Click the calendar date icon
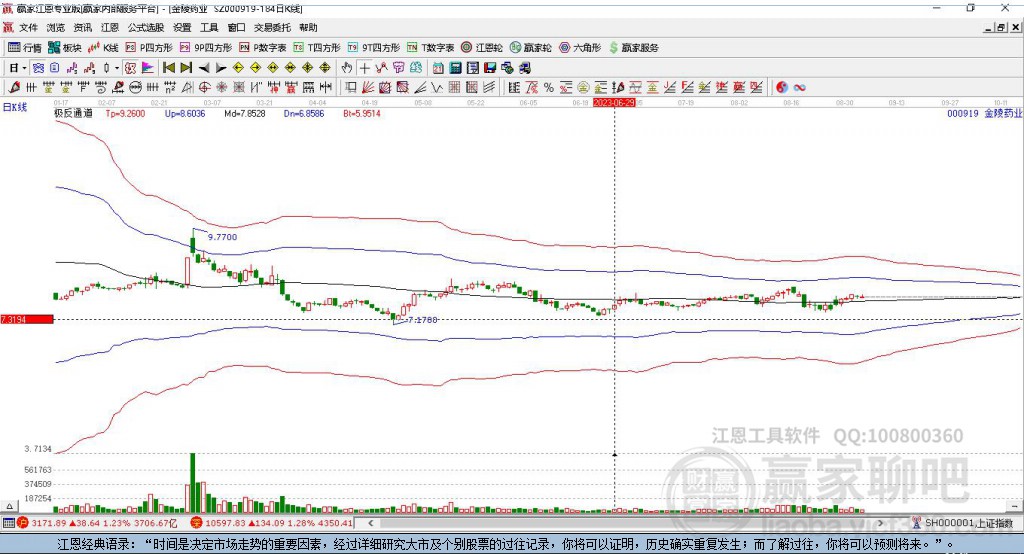The width and height of the screenshot is (1024, 554). (438, 68)
